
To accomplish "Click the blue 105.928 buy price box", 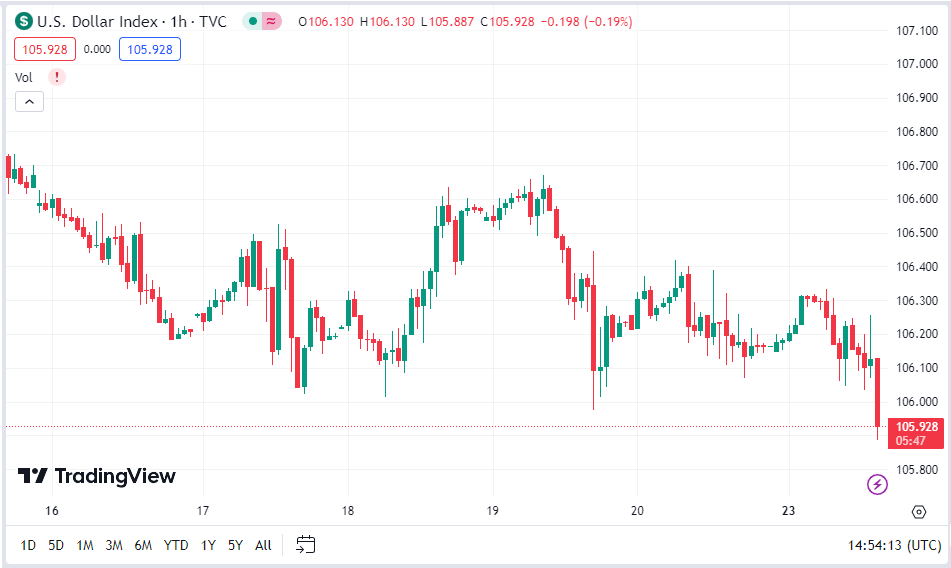I will click(150, 50).
